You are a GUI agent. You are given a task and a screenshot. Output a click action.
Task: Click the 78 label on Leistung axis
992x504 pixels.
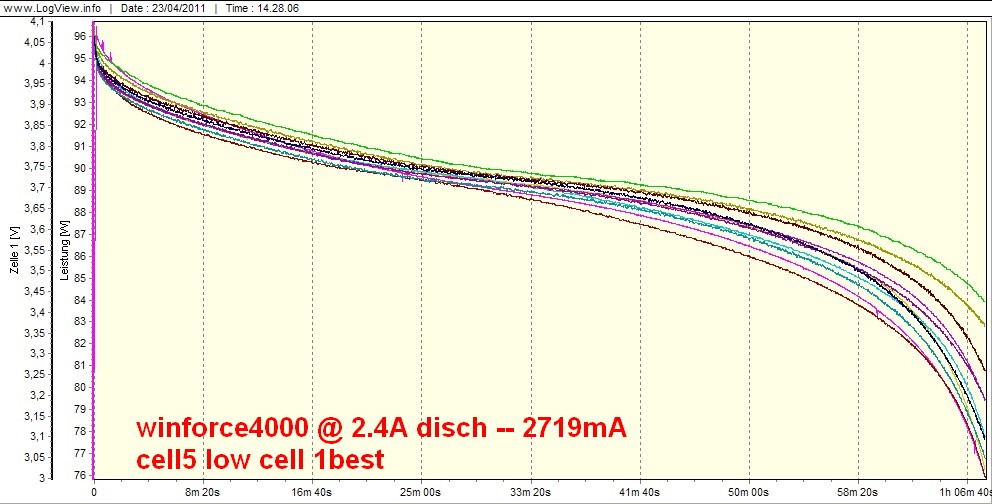coord(80,431)
